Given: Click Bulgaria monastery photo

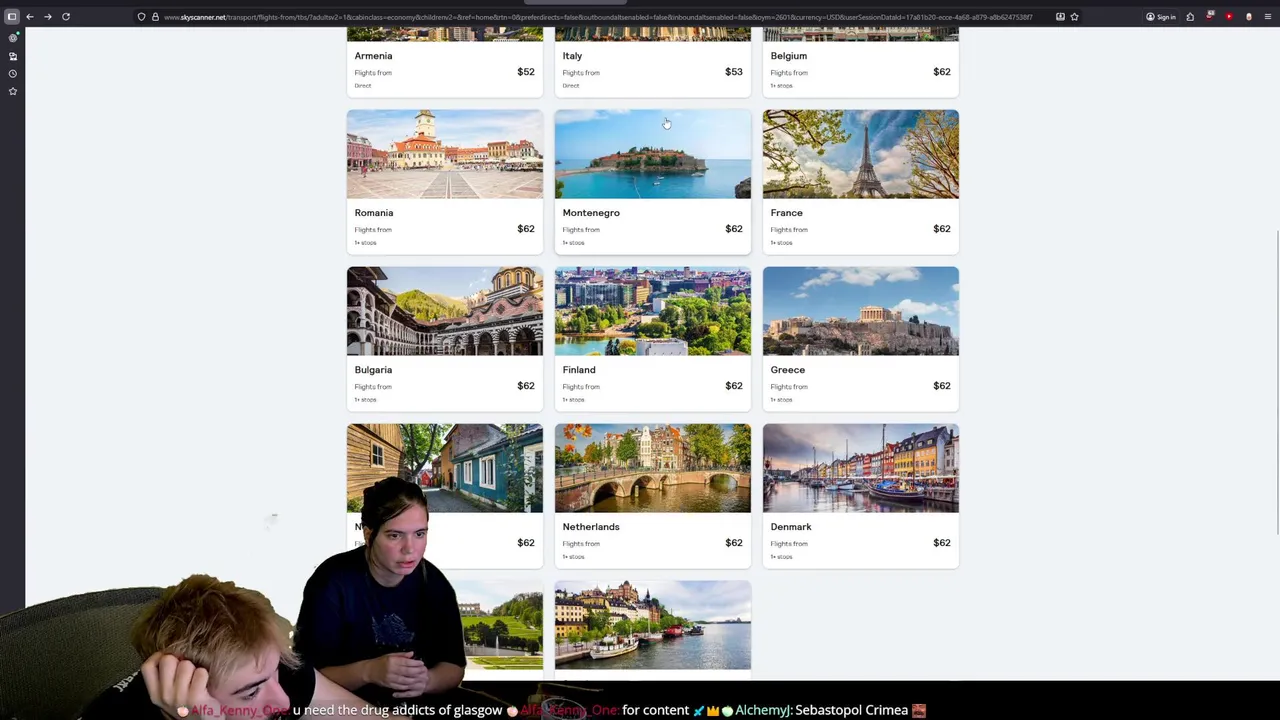Looking at the screenshot, I should point(445,311).
